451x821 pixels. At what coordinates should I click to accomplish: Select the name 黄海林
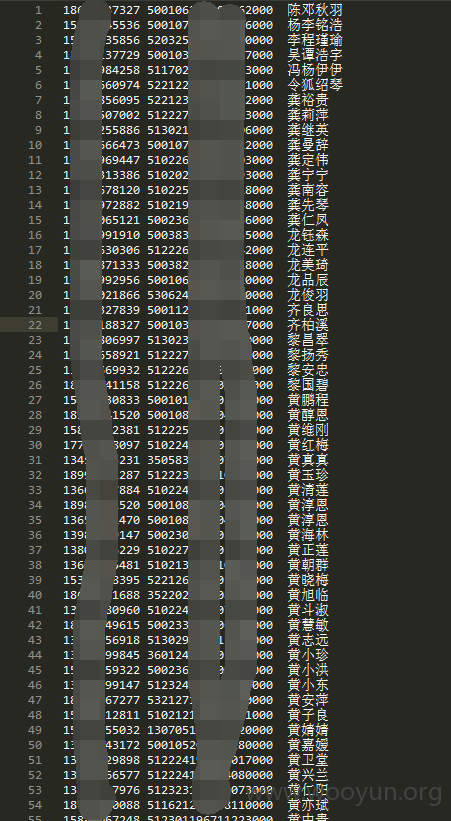click(308, 535)
